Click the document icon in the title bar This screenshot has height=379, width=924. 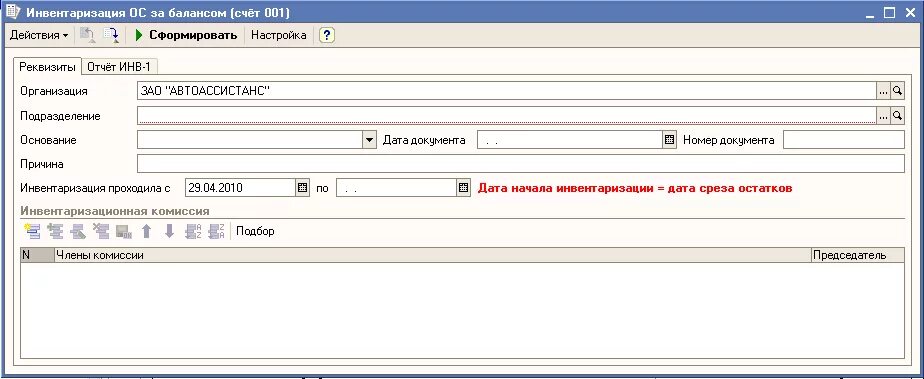coord(12,12)
